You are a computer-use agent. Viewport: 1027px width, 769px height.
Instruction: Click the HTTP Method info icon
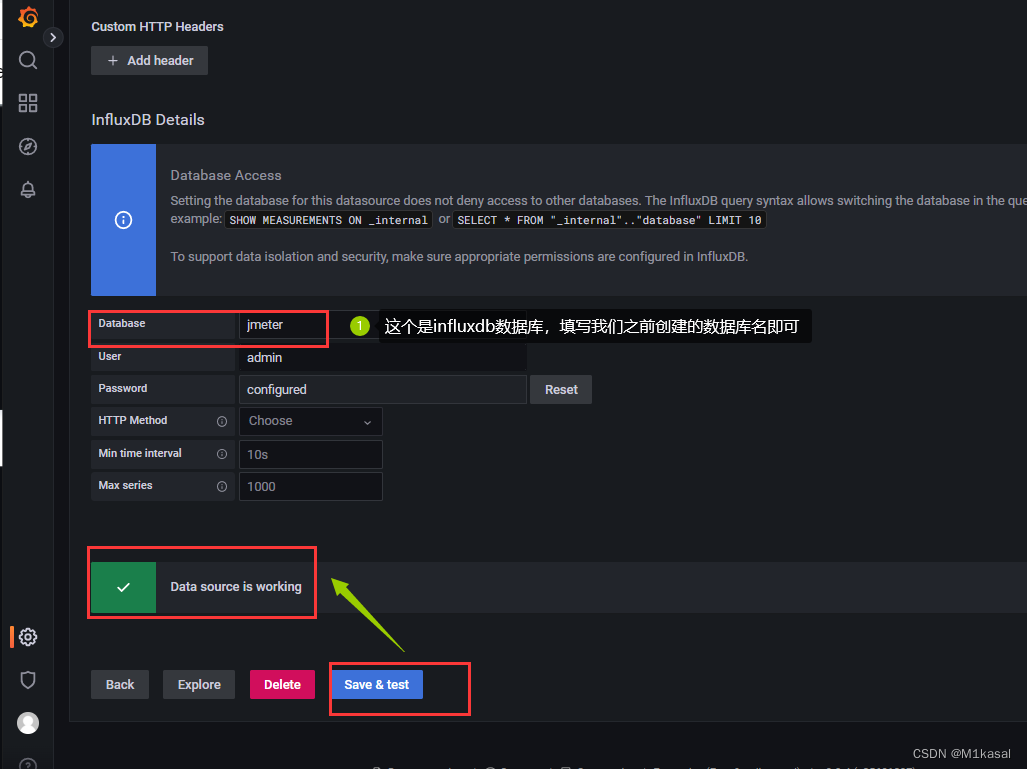click(x=222, y=421)
